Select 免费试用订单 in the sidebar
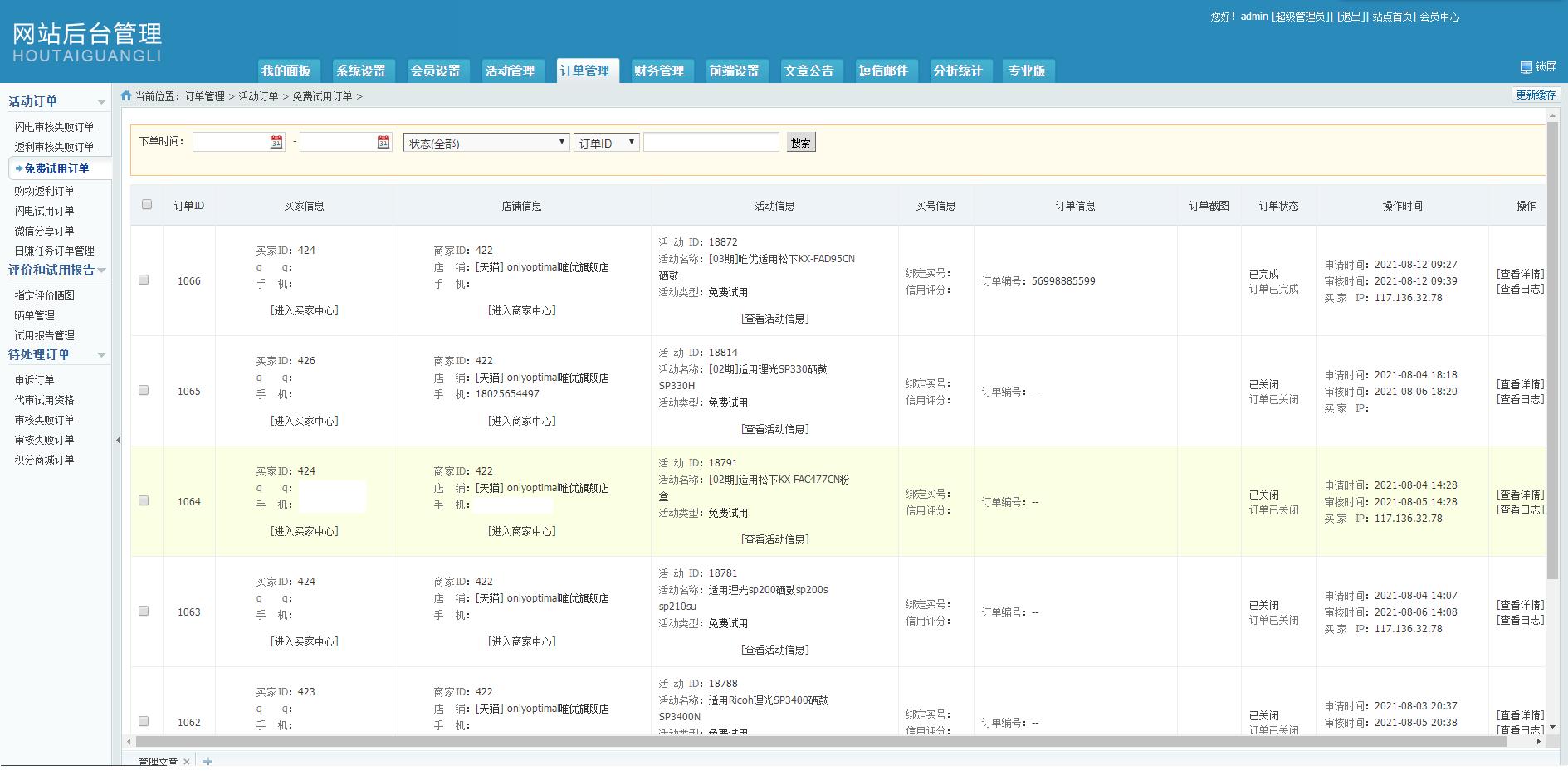 (57, 168)
